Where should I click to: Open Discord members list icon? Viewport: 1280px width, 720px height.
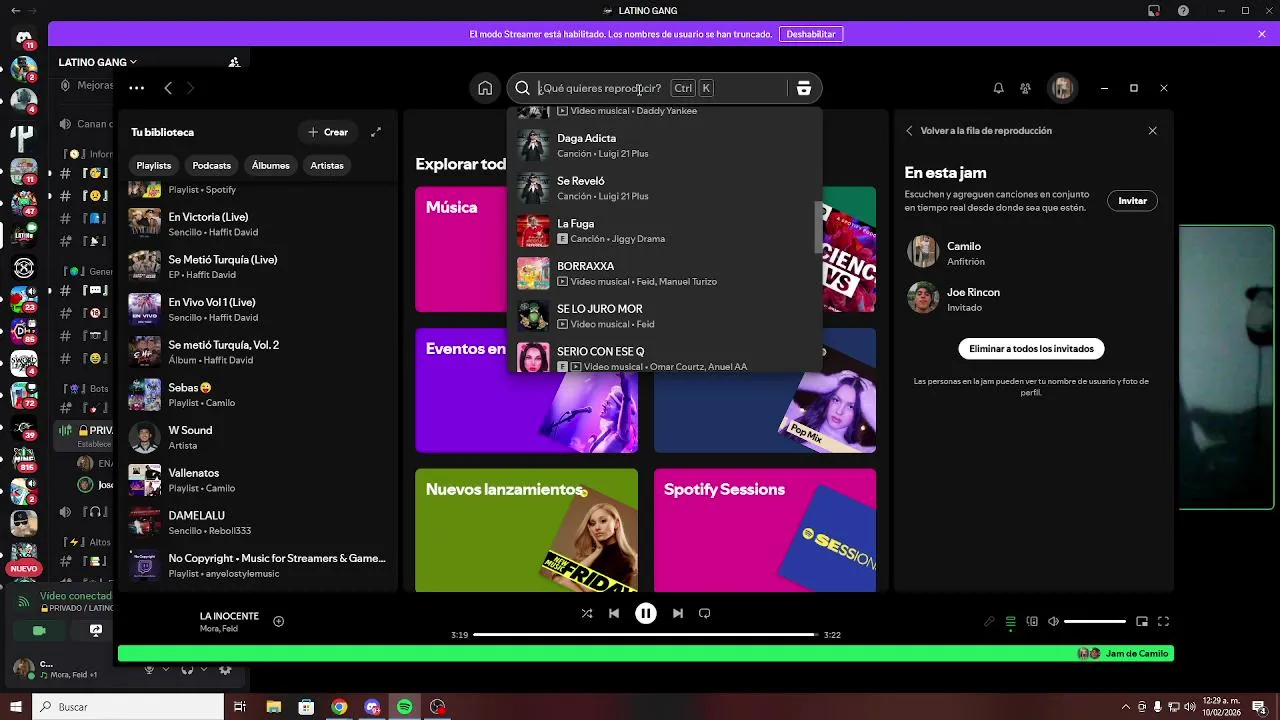[x=234, y=62]
